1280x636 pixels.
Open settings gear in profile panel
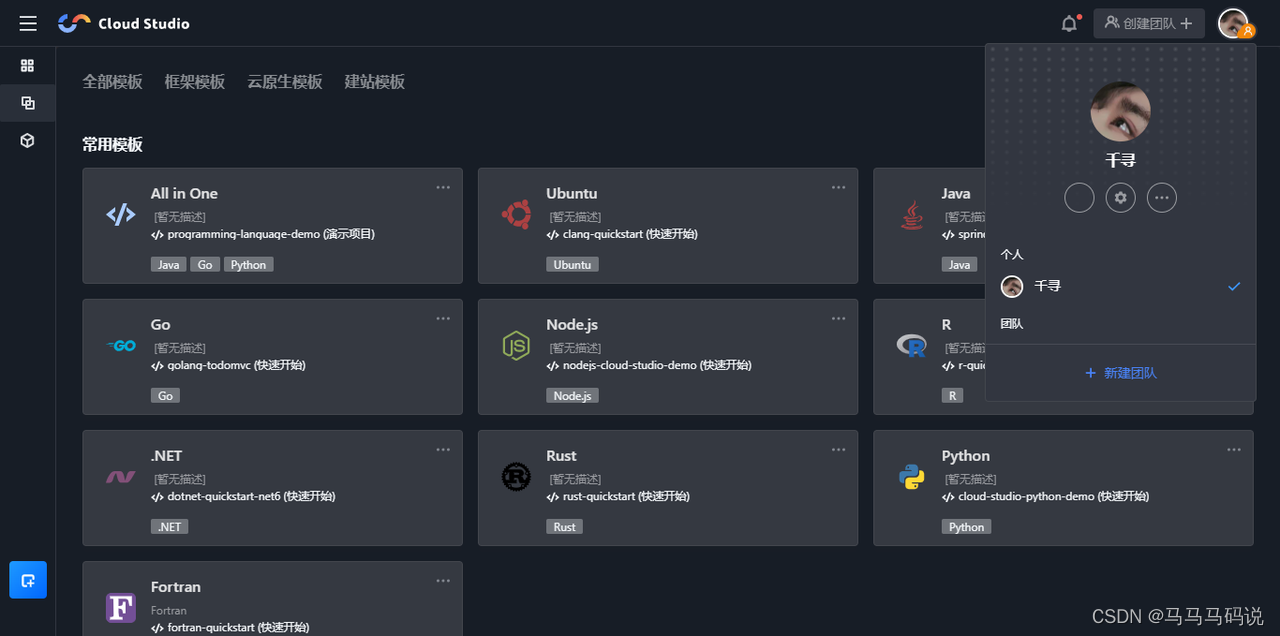point(1121,198)
